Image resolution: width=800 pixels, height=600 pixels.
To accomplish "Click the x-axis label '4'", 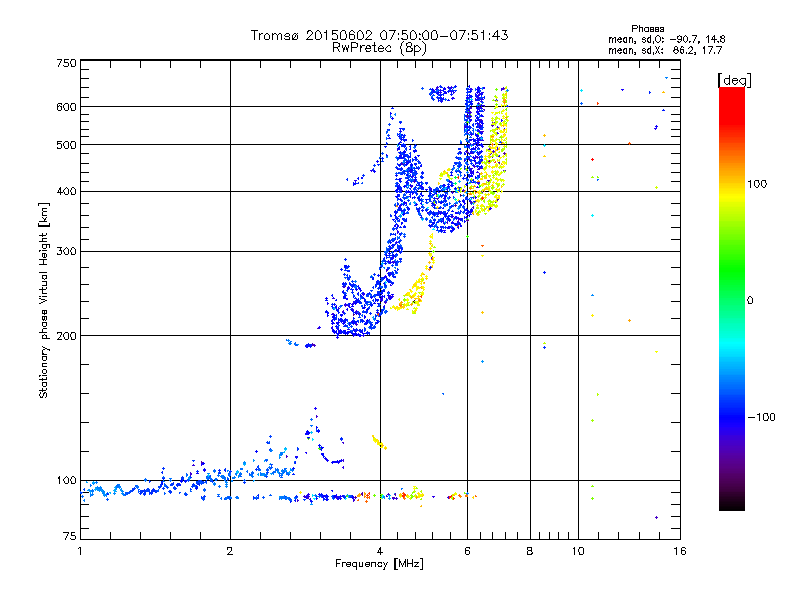I will (380, 551).
